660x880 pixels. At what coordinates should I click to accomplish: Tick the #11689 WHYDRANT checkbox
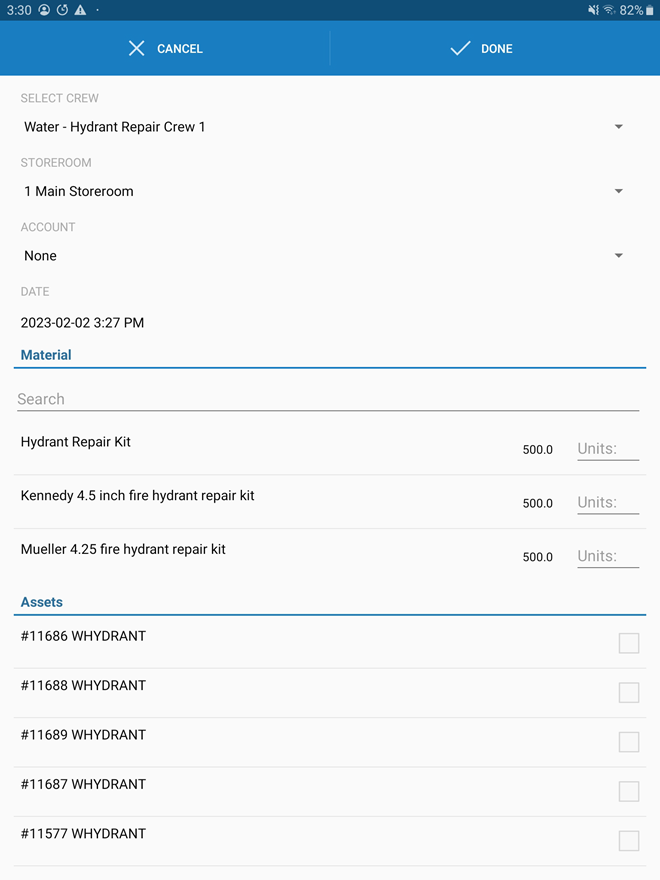click(x=628, y=742)
